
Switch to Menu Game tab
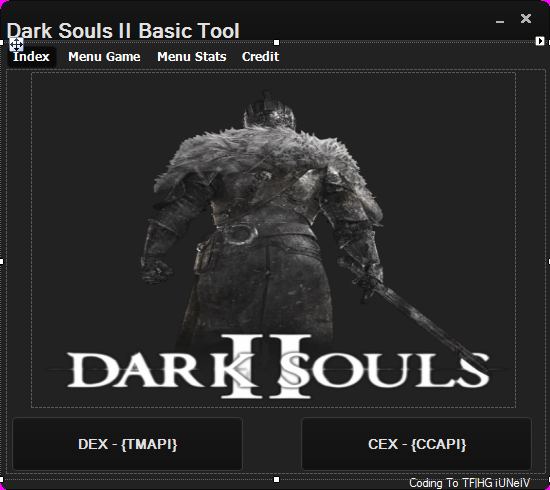[104, 57]
